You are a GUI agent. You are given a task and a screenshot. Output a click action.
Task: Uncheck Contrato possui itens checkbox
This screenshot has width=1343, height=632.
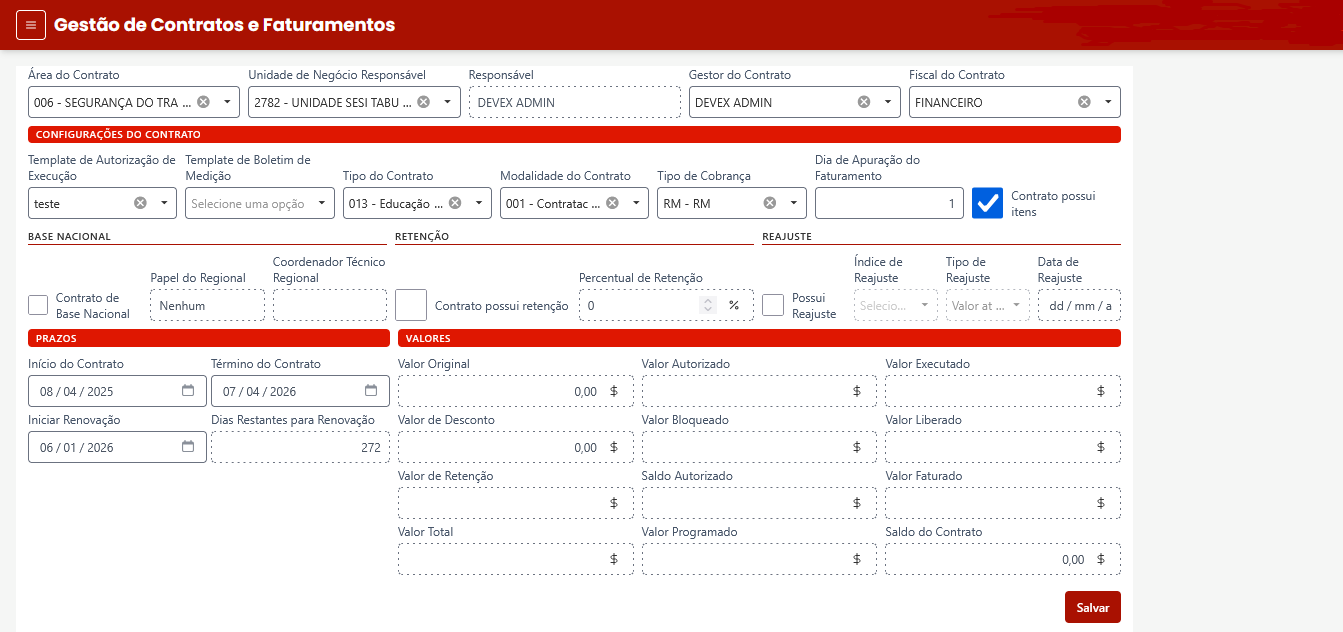pos(988,203)
